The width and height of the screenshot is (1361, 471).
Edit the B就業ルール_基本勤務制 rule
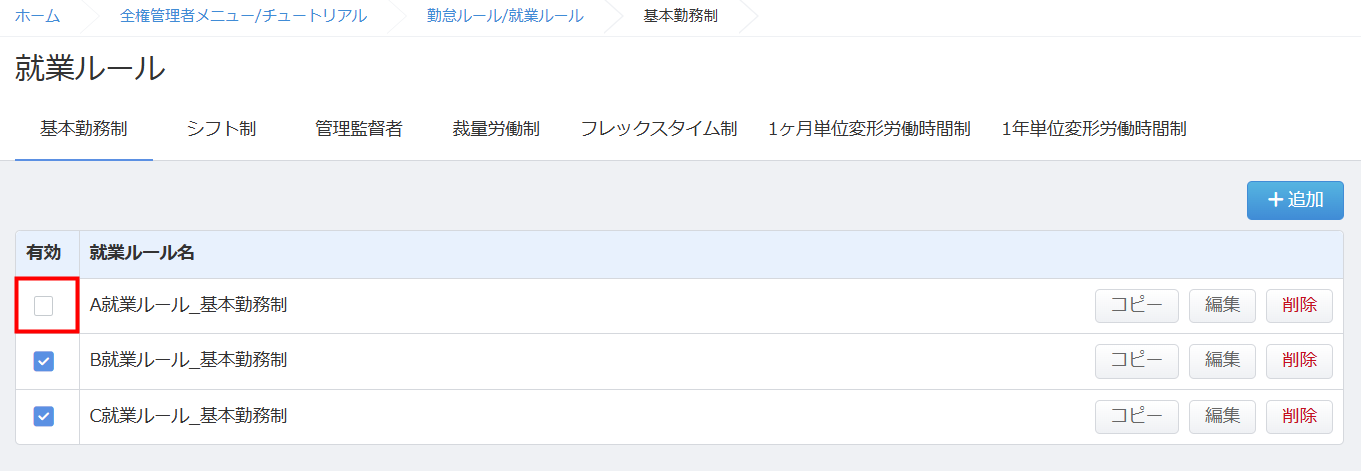(x=1222, y=361)
